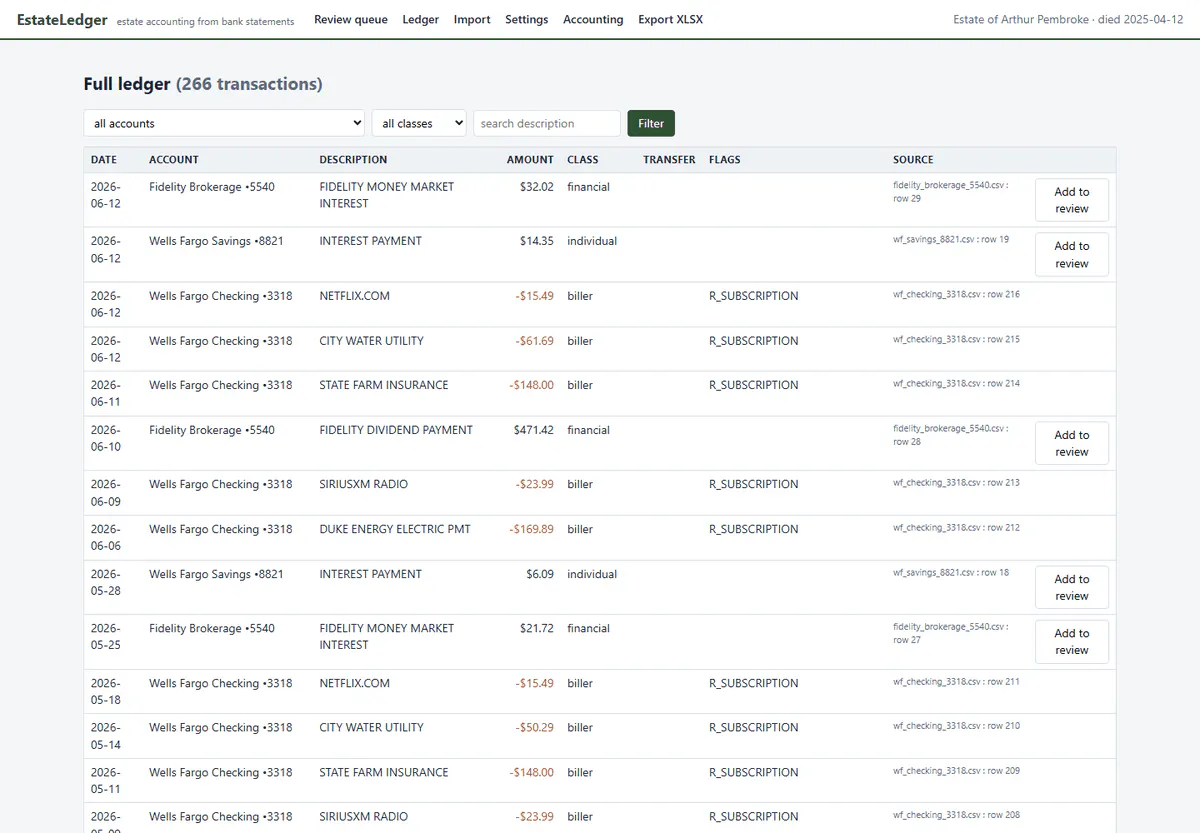Click source wf_savings_8821.csv : row 18
The height and width of the screenshot is (833, 1200).
coord(951,573)
